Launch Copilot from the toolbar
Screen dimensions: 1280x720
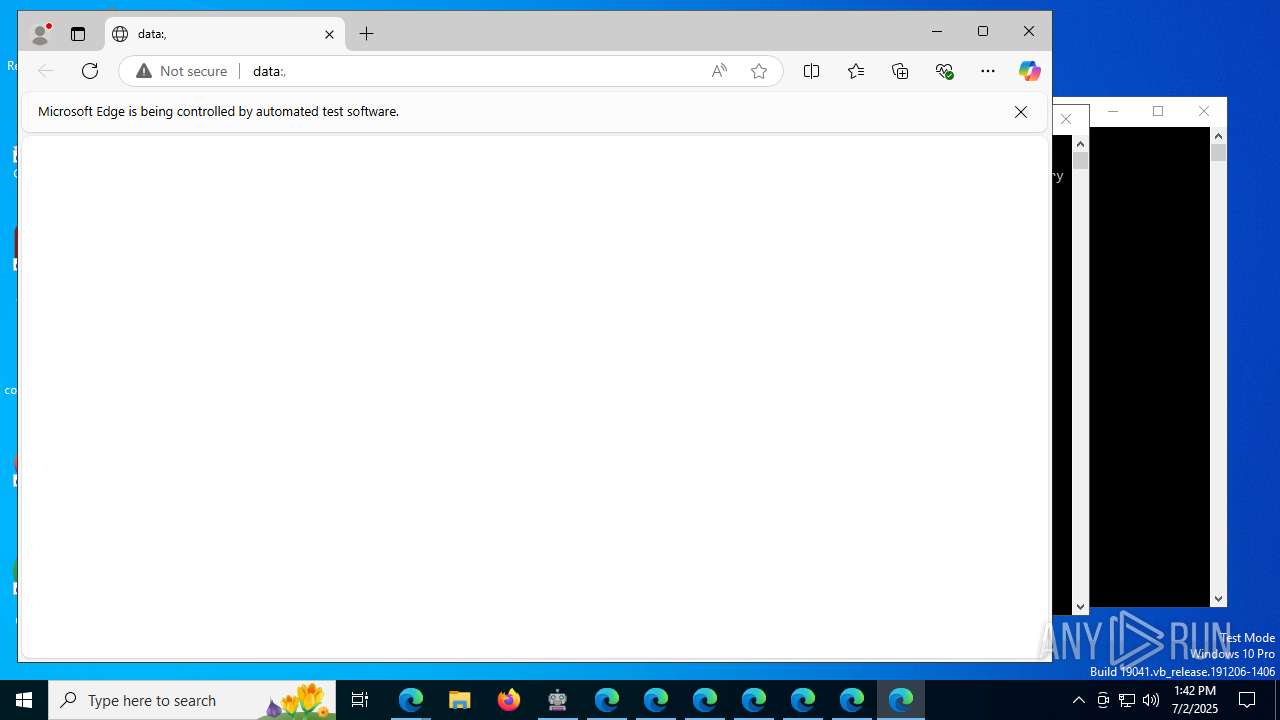(x=1030, y=71)
